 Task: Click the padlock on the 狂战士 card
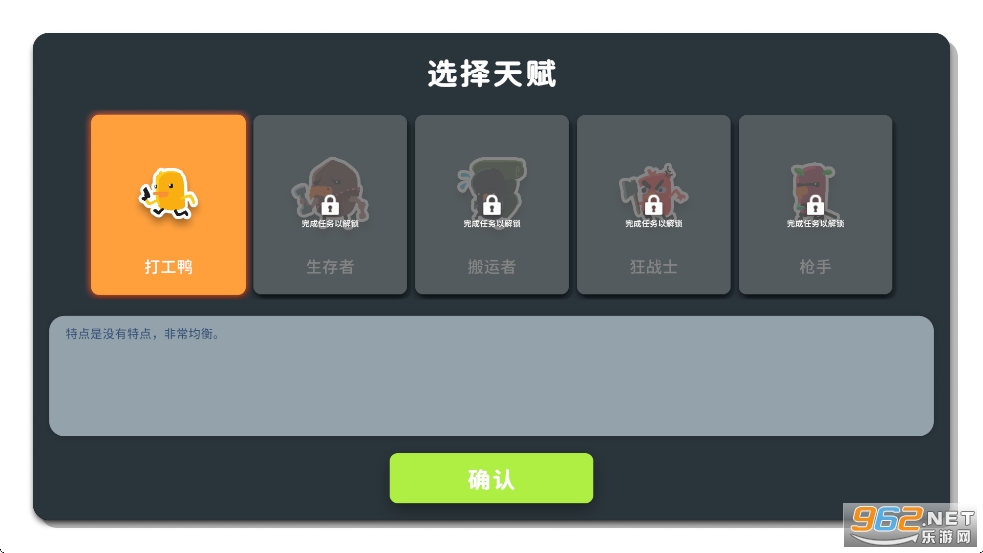click(653, 204)
